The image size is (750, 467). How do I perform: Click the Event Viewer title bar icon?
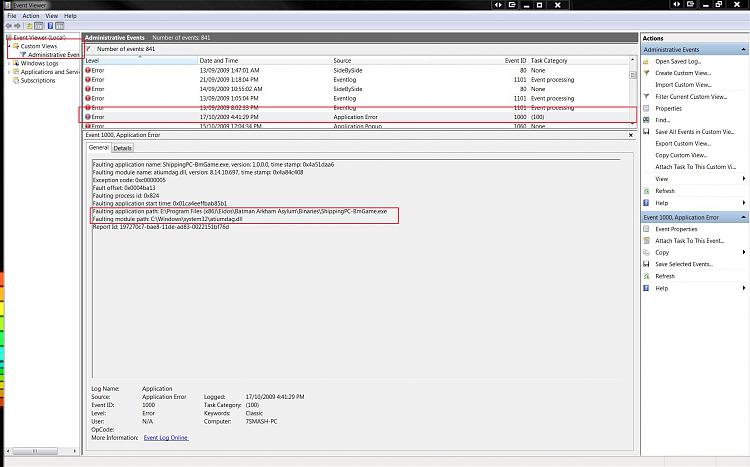8,5
